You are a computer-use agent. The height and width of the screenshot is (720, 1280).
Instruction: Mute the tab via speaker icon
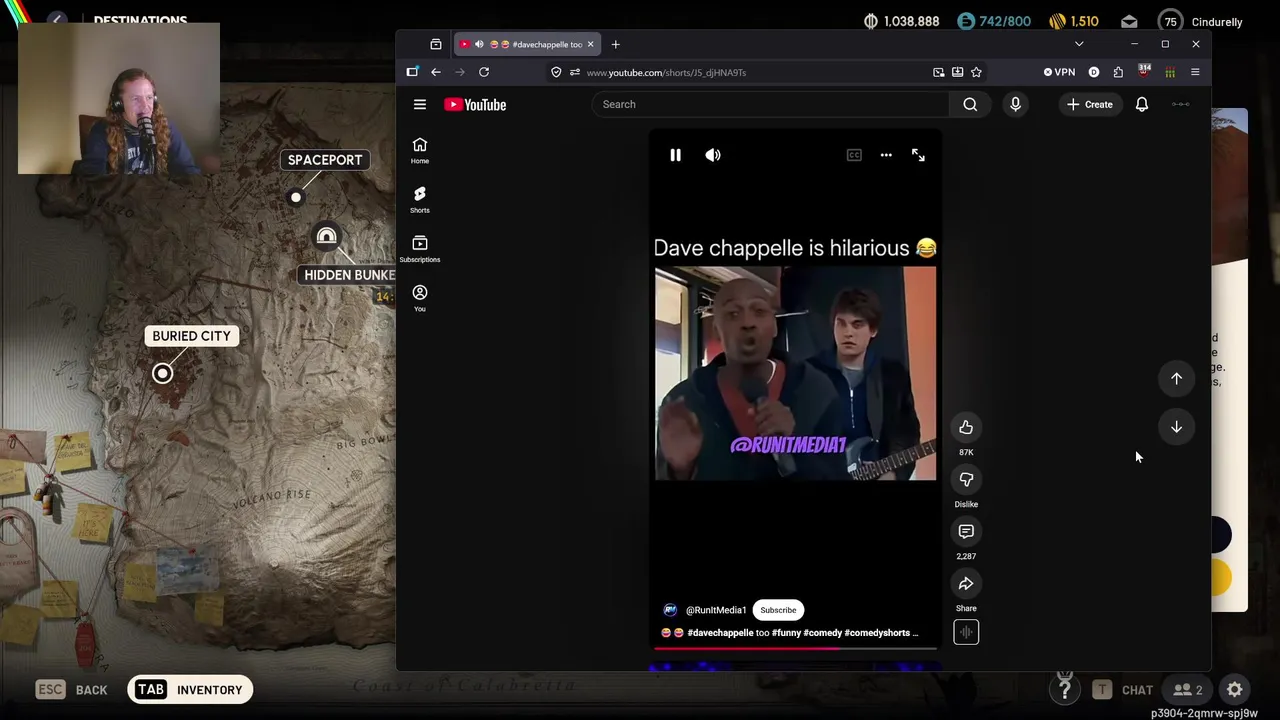[479, 44]
